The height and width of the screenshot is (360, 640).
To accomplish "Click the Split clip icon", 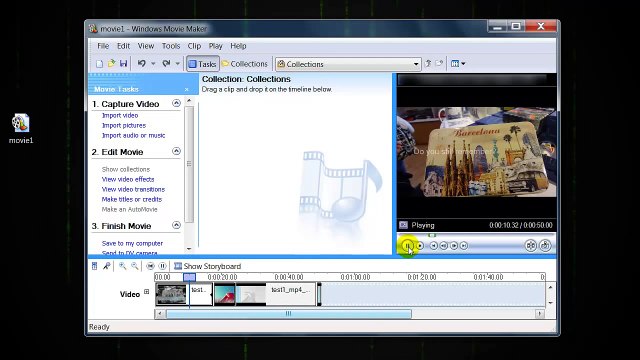I will [531, 245].
